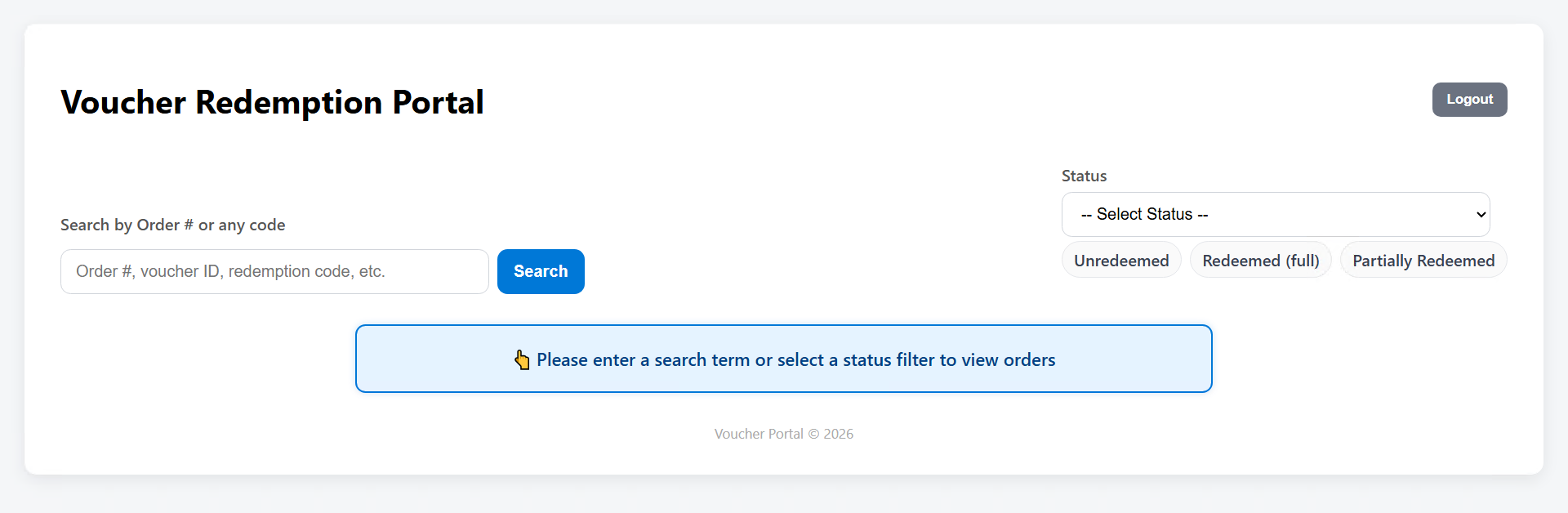This screenshot has width=1568, height=513.
Task: Click the Status label above the dropdown
Action: [1084, 176]
